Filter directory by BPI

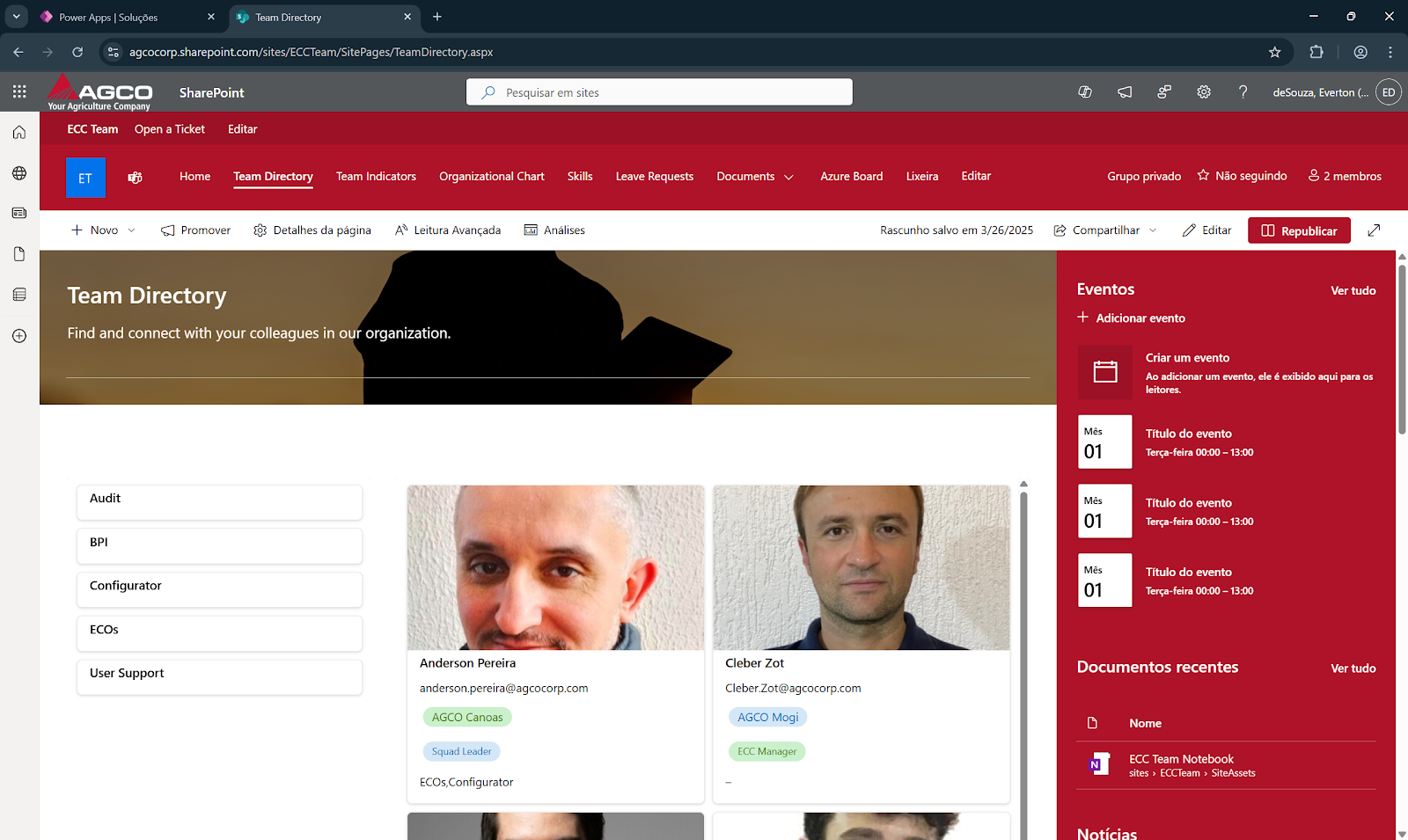pos(219,545)
